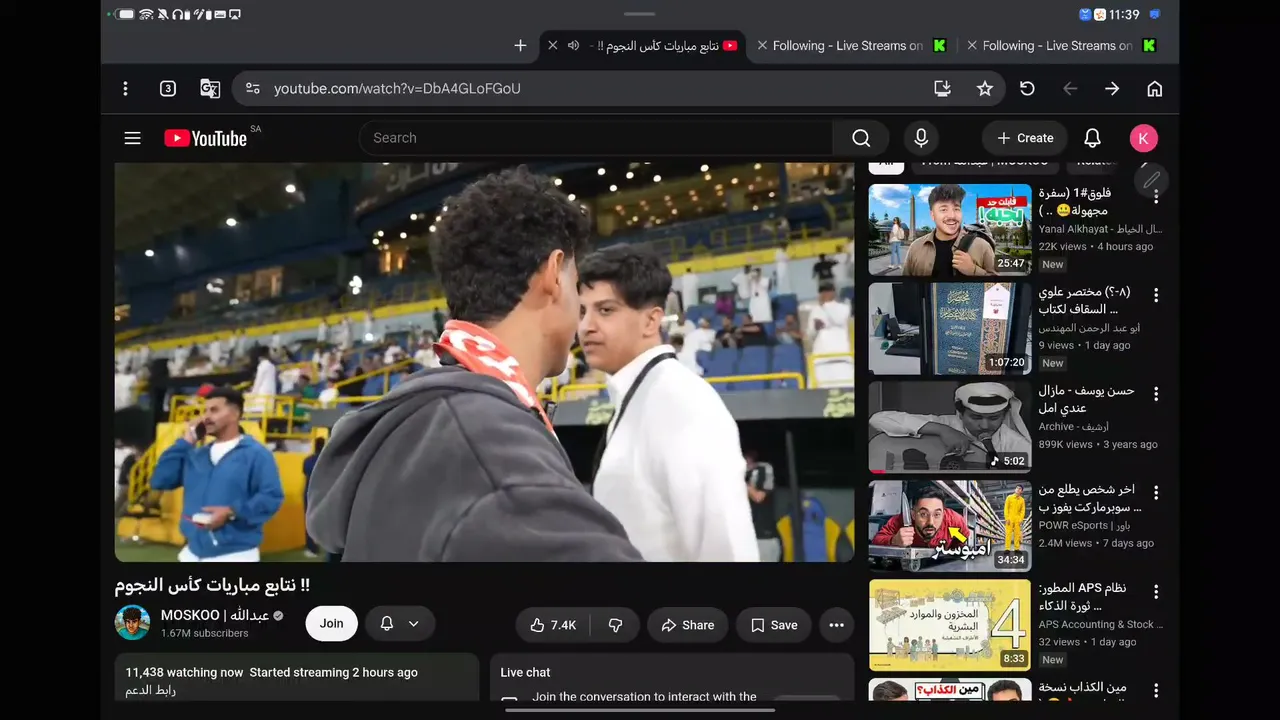The image size is (1280, 720).
Task: Open YouTube notifications bell in header
Action: (x=1092, y=138)
